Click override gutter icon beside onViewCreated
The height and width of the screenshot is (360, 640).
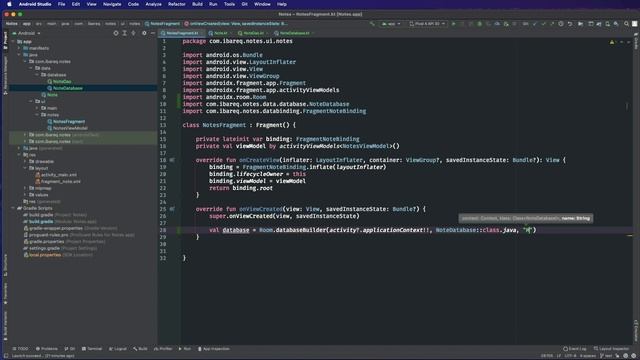coord(172,209)
